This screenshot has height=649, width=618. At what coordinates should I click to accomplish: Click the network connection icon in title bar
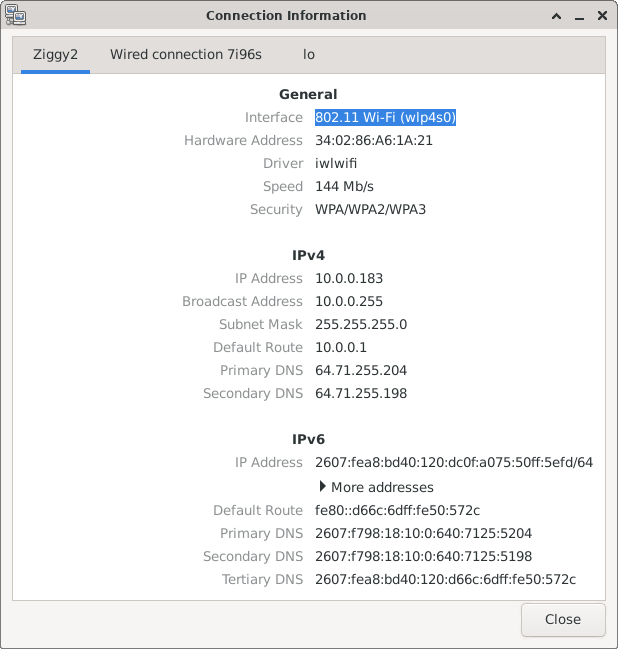click(x=15, y=15)
